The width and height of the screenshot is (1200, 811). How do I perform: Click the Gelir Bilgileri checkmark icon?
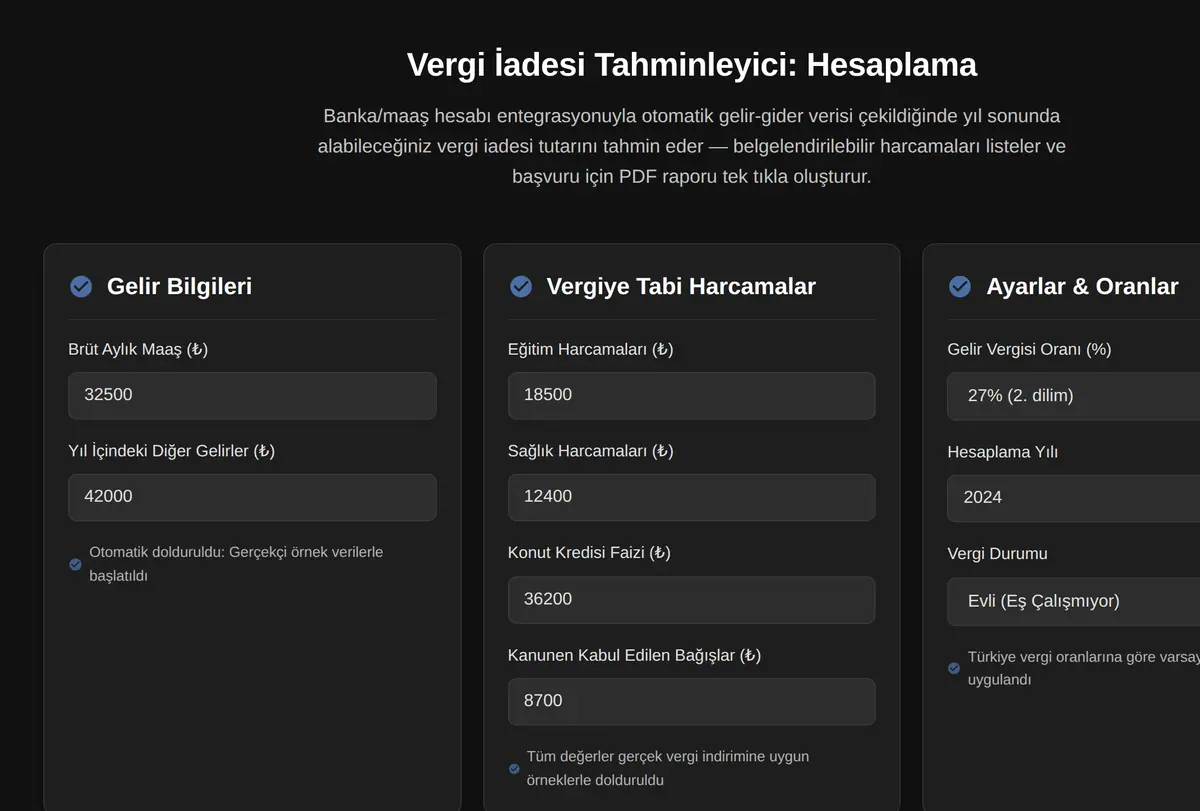(81, 287)
